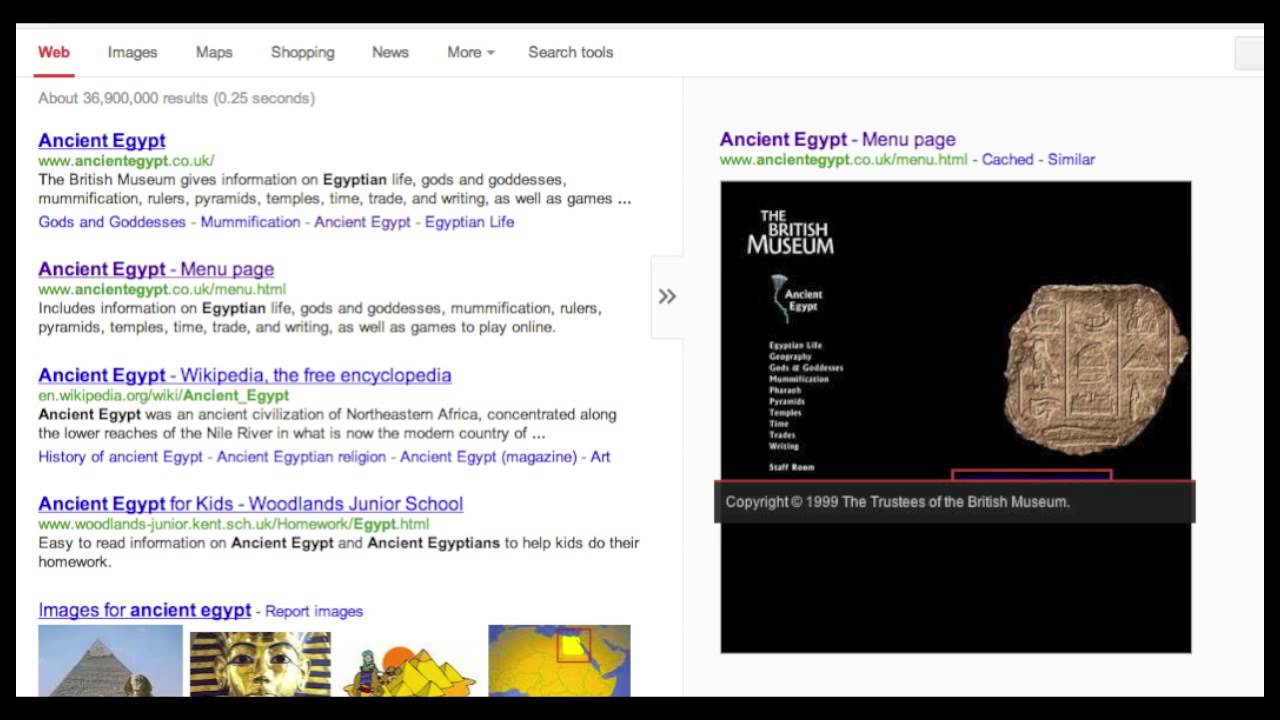Click www.ancientegypt.co.uk/menu.html URL in preview panel

(x=844, y=159)
